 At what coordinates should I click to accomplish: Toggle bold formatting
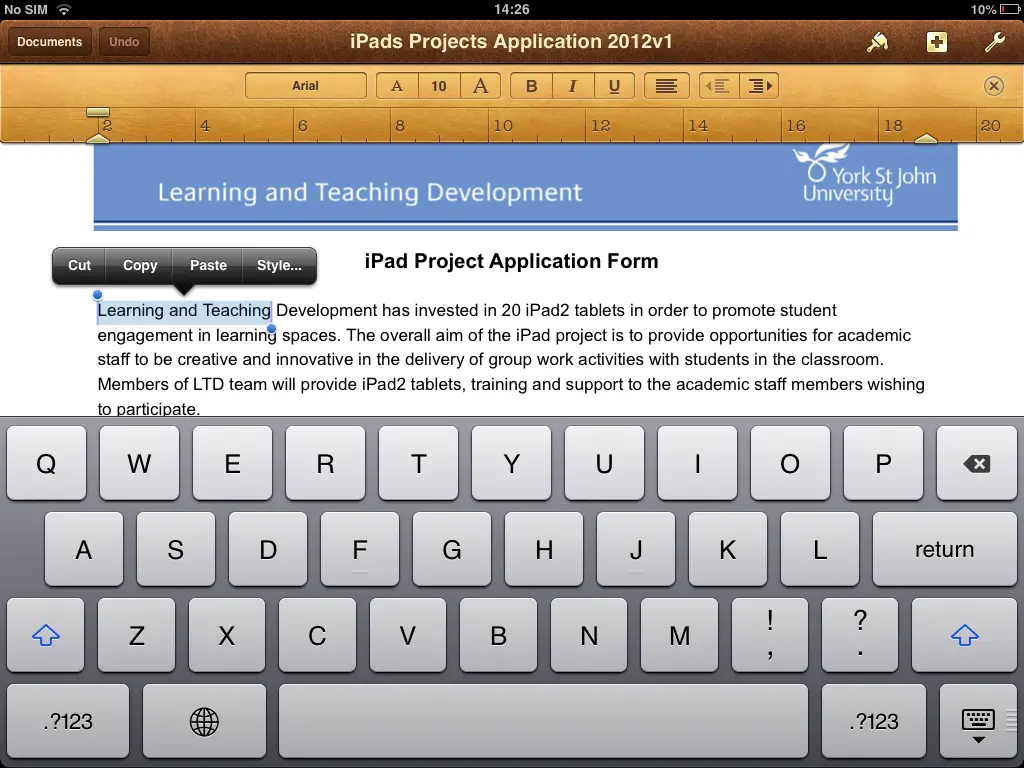[532, 86]
